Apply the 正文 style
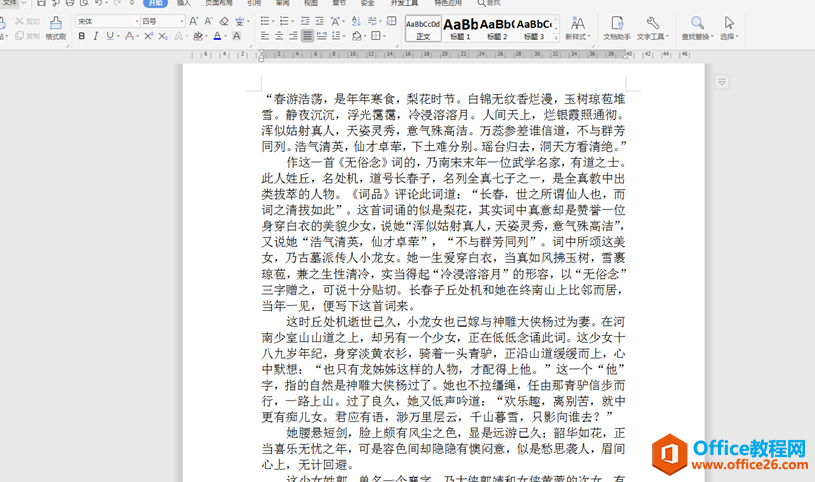Viewport: 815px width, 482px height. coord(423,29)
